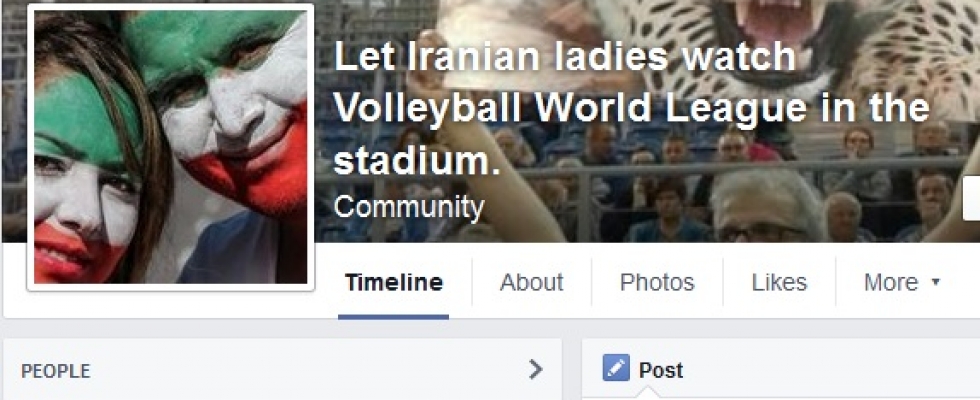Click the Community category label
Screen dimensions: 980x400
pos(409,206)
